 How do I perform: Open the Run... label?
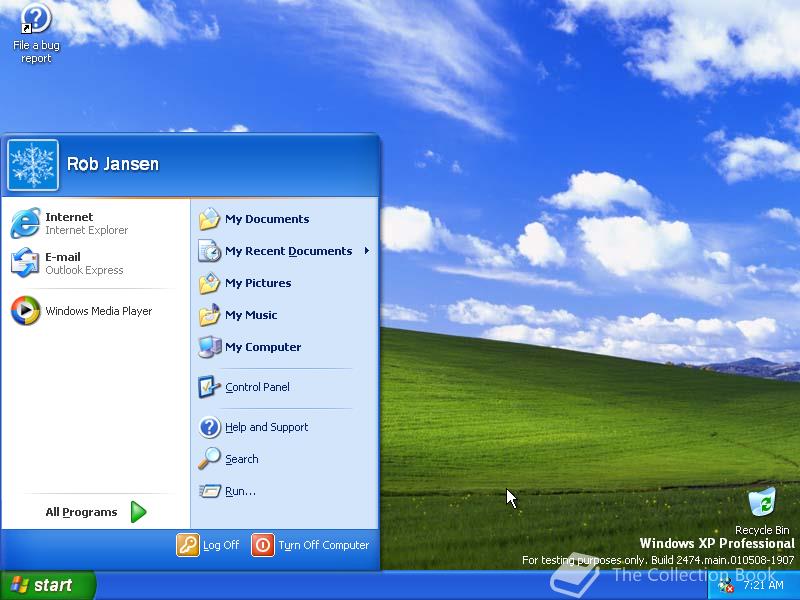(x=240, y=491)
